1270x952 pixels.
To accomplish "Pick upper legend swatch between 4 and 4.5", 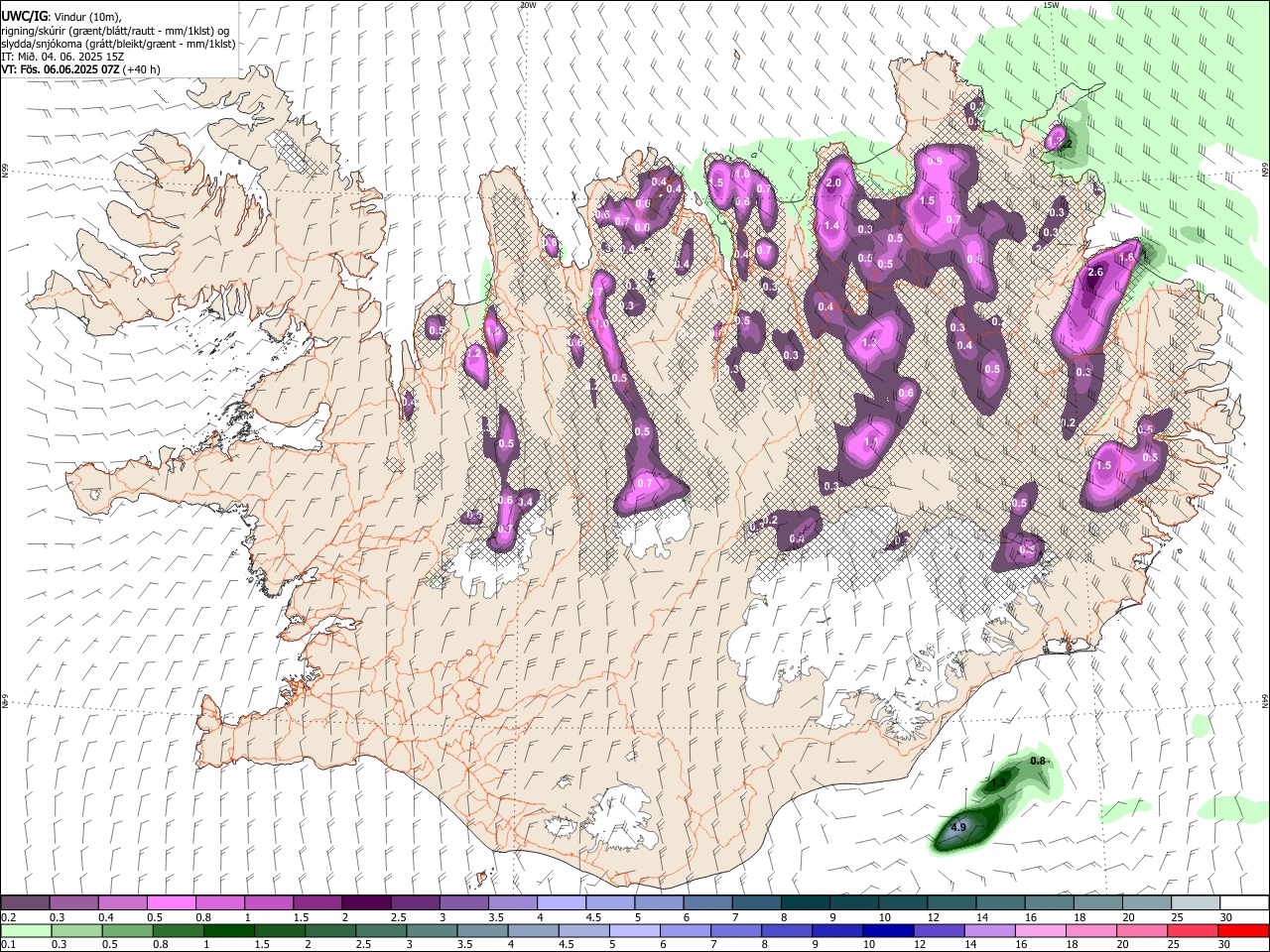I will (561, 902).
